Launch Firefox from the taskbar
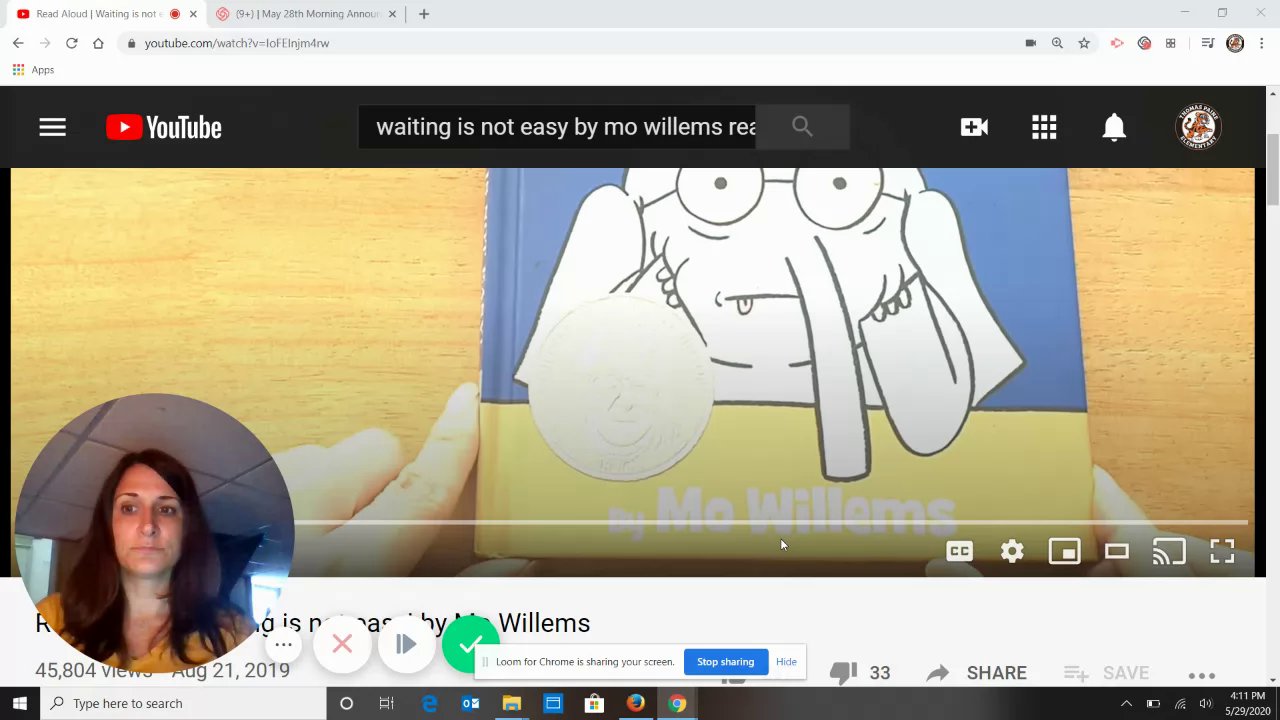This screenshot has width=1280, height=720. coord(635,703)
